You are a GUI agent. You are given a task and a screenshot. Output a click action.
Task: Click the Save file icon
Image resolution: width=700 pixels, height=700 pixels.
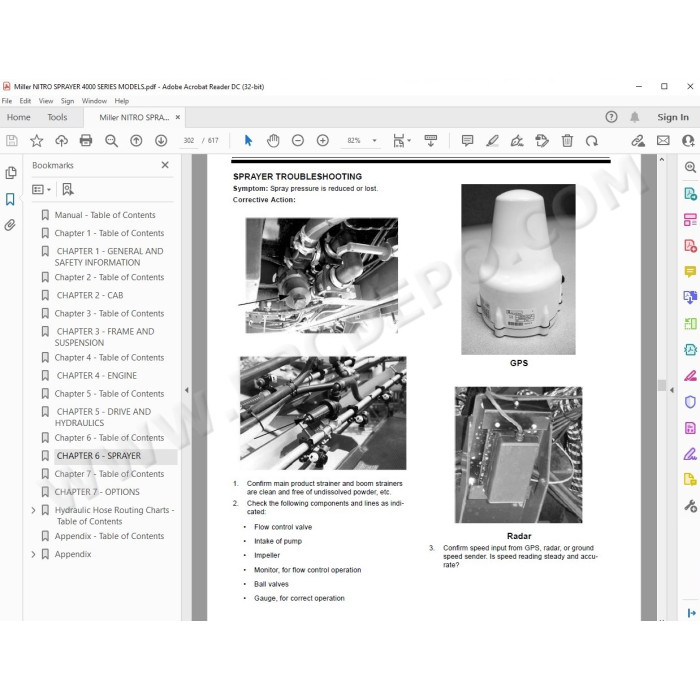(12, 141)
